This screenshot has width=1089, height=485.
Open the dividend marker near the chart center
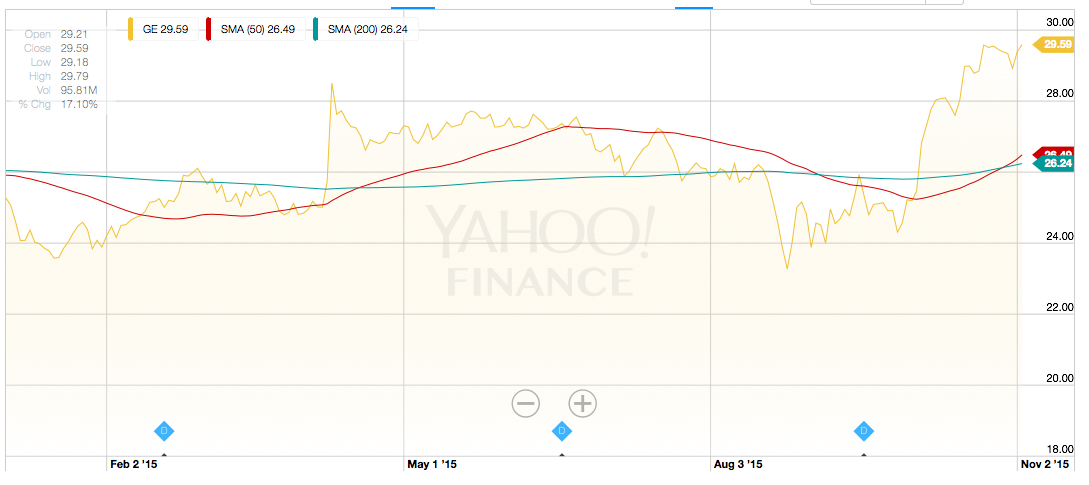point(562,431)
